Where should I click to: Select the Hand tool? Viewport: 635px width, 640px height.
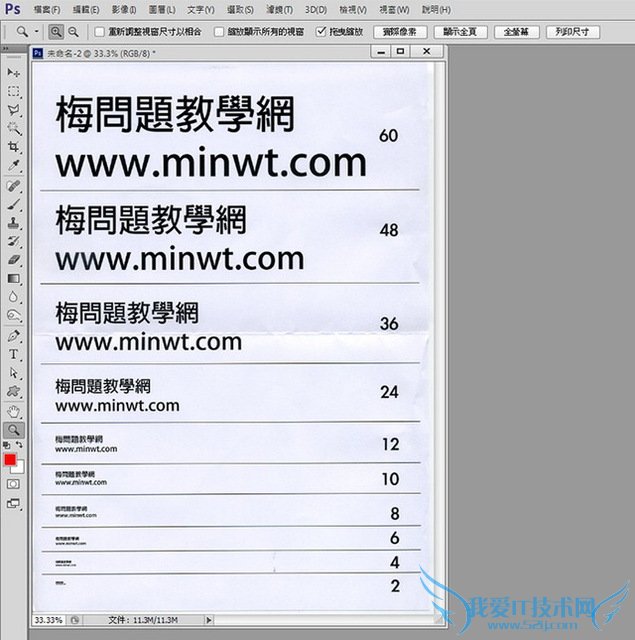tap(13, 411)
